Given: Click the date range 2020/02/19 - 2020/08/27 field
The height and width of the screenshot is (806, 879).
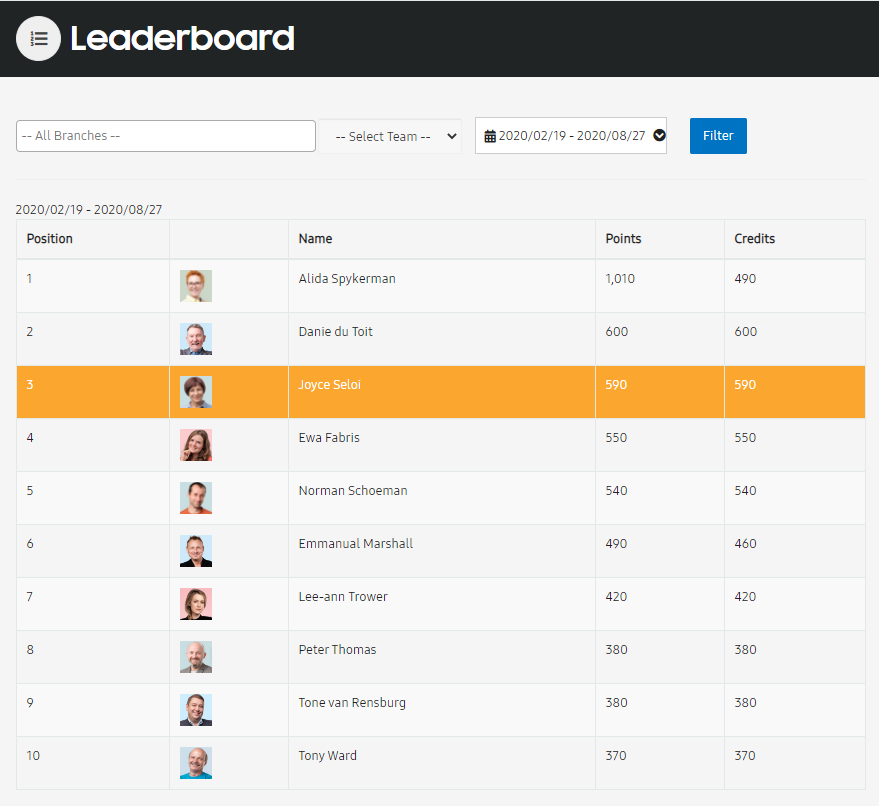Looking at the screenshot, I should 571,136.
